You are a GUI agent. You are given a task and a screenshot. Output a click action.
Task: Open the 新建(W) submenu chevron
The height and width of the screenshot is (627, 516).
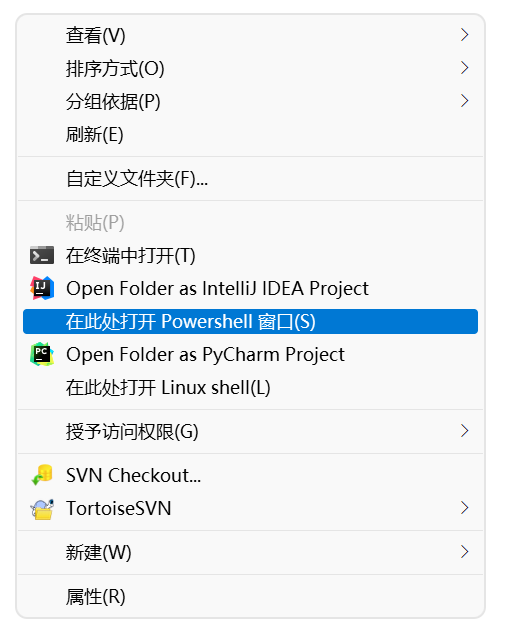[464, 552]
